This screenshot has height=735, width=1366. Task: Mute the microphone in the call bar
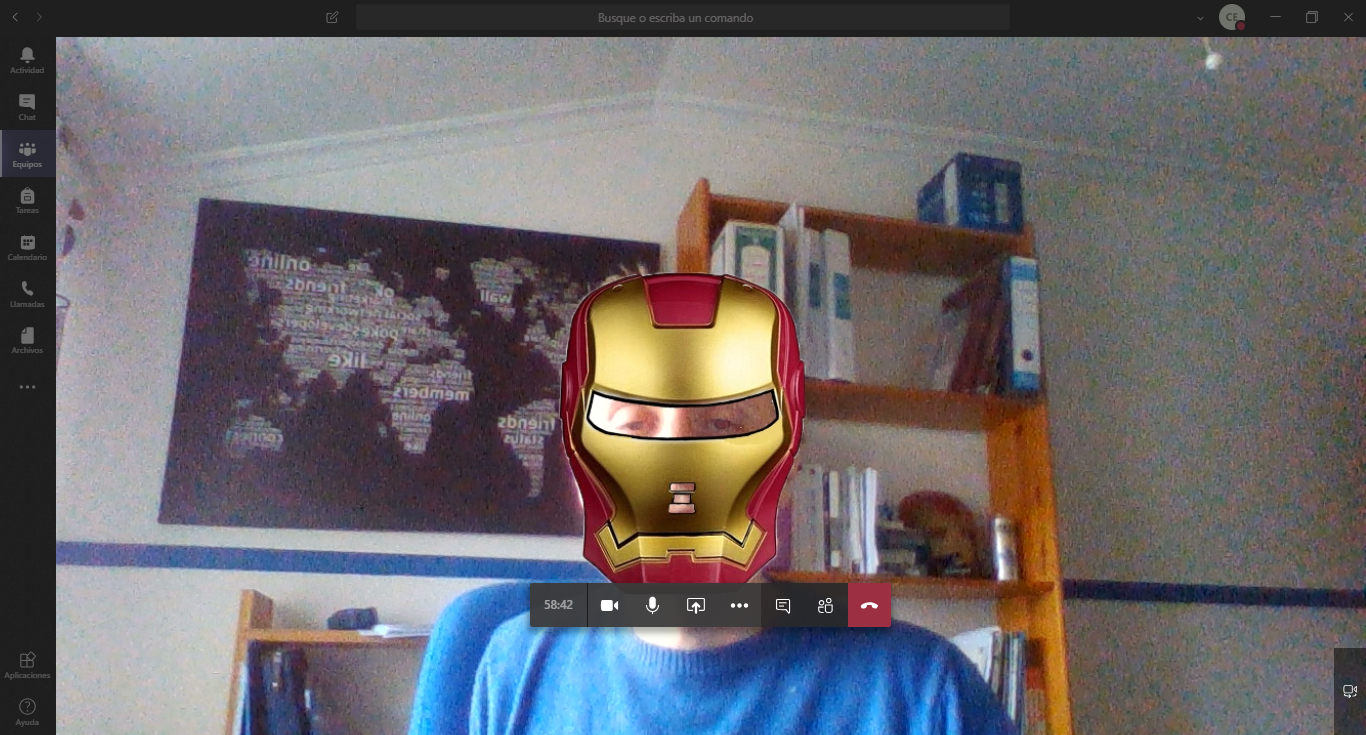(x=652, y=605)
